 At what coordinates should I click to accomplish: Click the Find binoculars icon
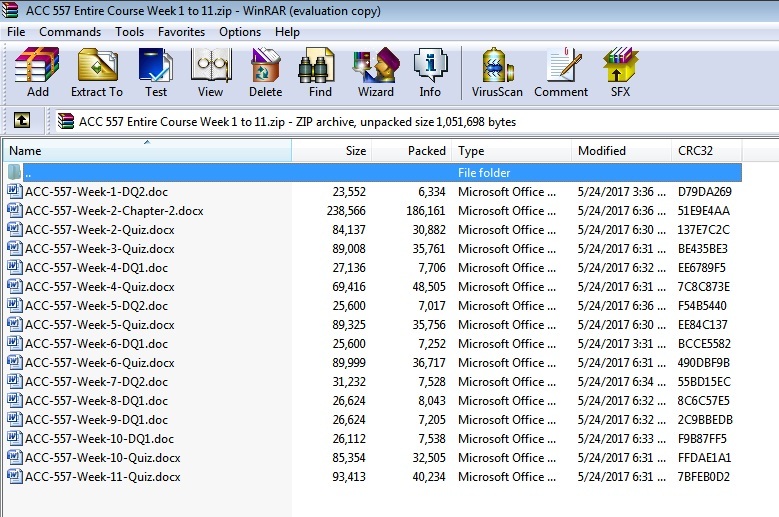click(317, 66)
